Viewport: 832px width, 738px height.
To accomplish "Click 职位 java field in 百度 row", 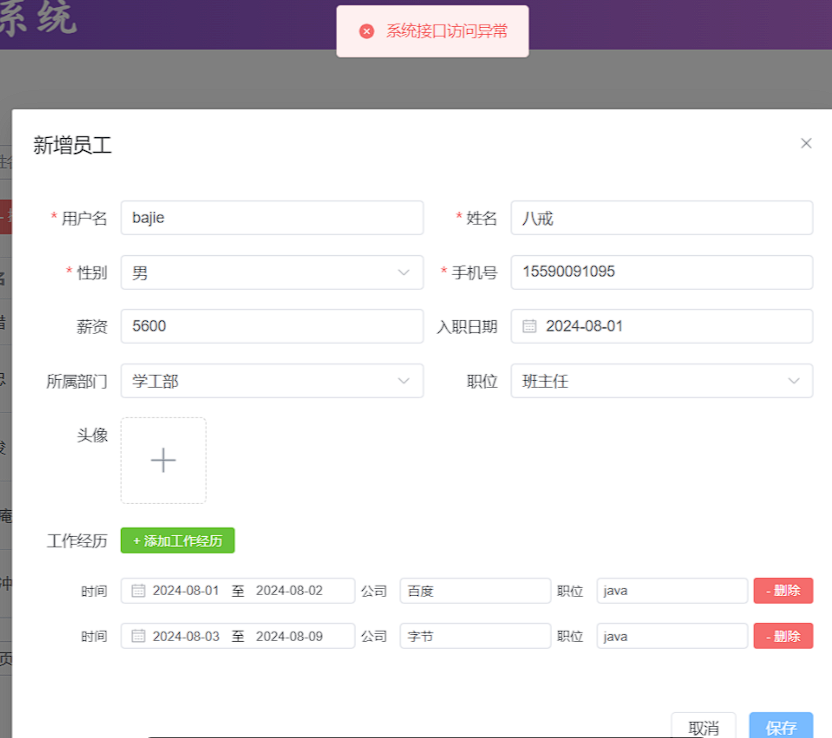I will [x=672, y=591].
